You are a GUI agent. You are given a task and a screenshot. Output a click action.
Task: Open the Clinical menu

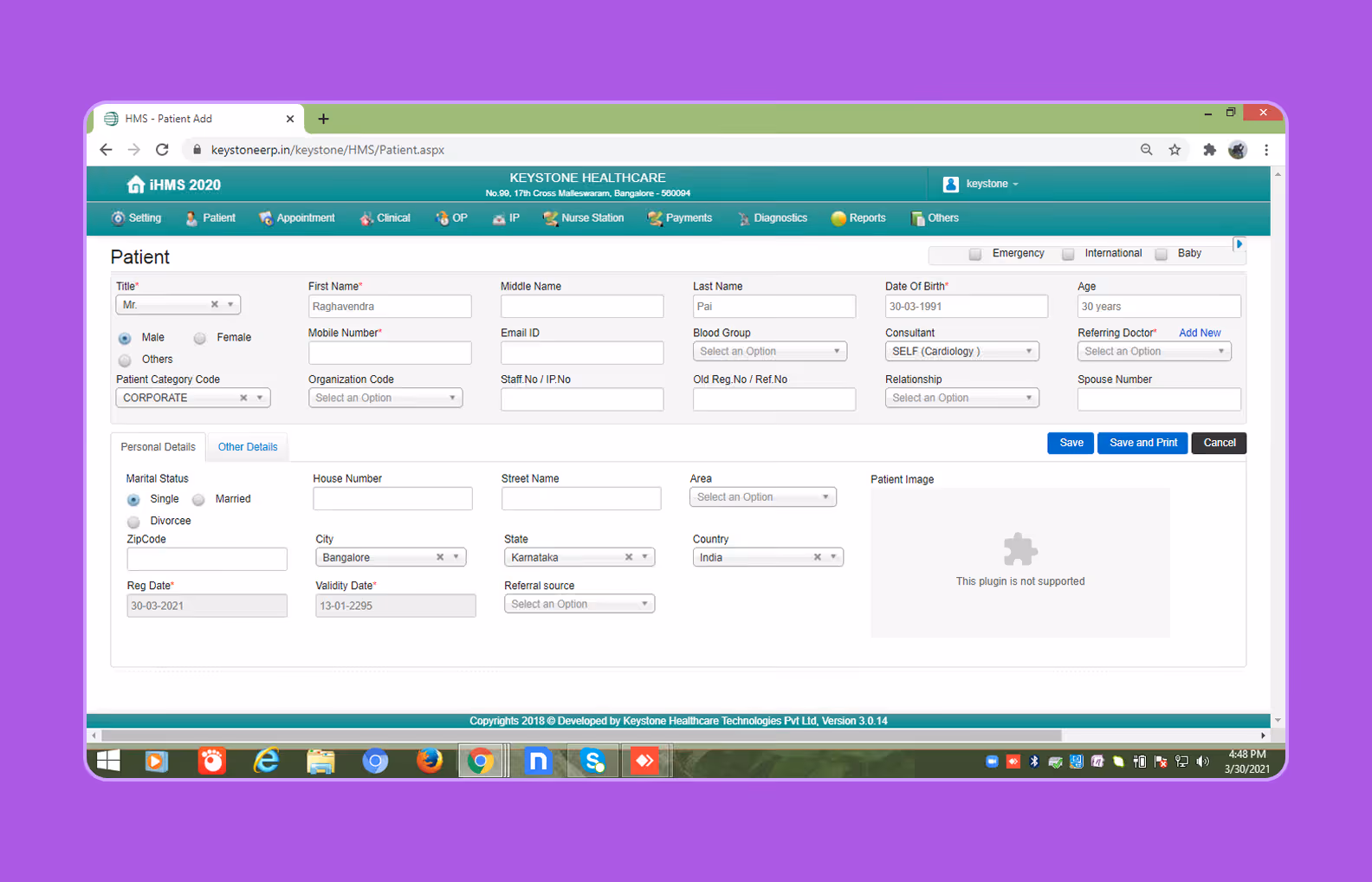385,218
